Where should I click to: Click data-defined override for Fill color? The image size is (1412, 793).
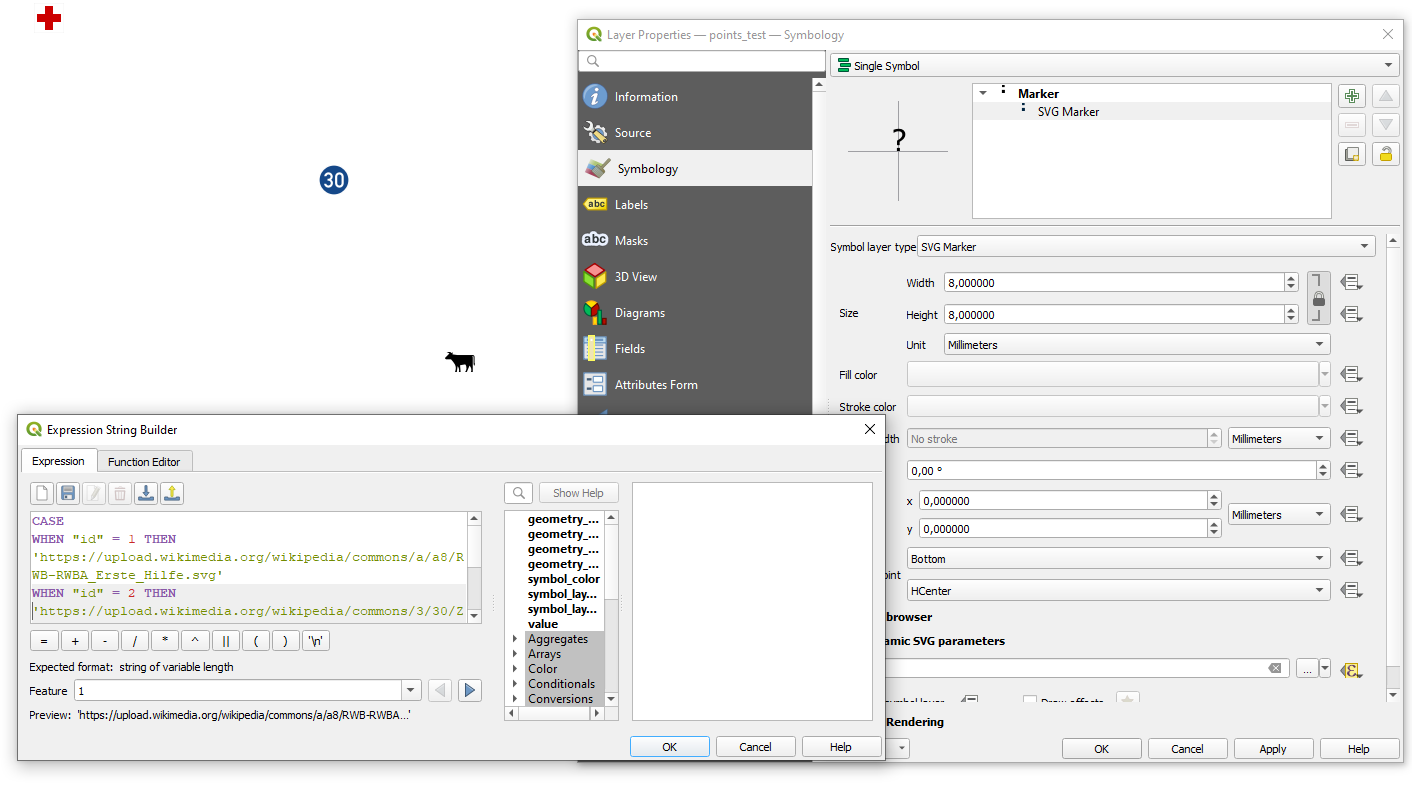[1352, 375]
